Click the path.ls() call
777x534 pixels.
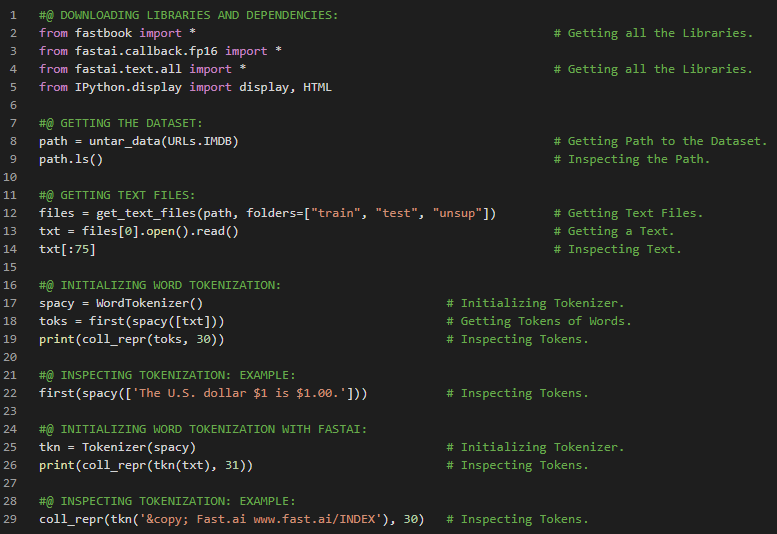[71, 159]
